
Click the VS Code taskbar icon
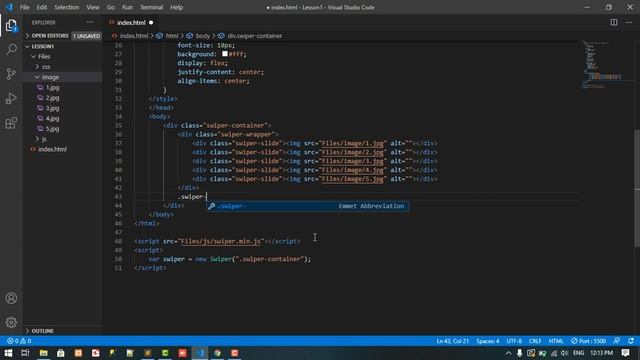coord(200,353)
